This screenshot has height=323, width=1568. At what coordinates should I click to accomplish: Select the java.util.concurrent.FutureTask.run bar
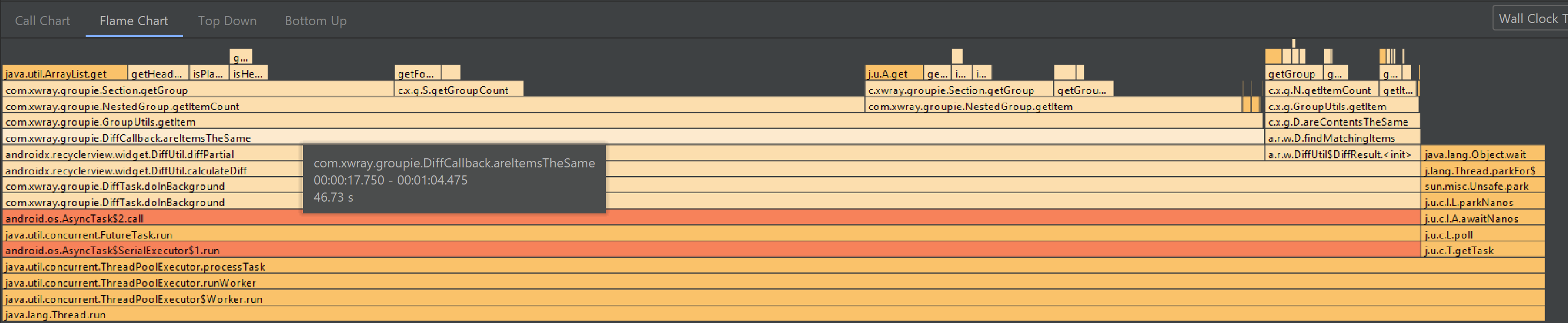[x=711, y=235]
